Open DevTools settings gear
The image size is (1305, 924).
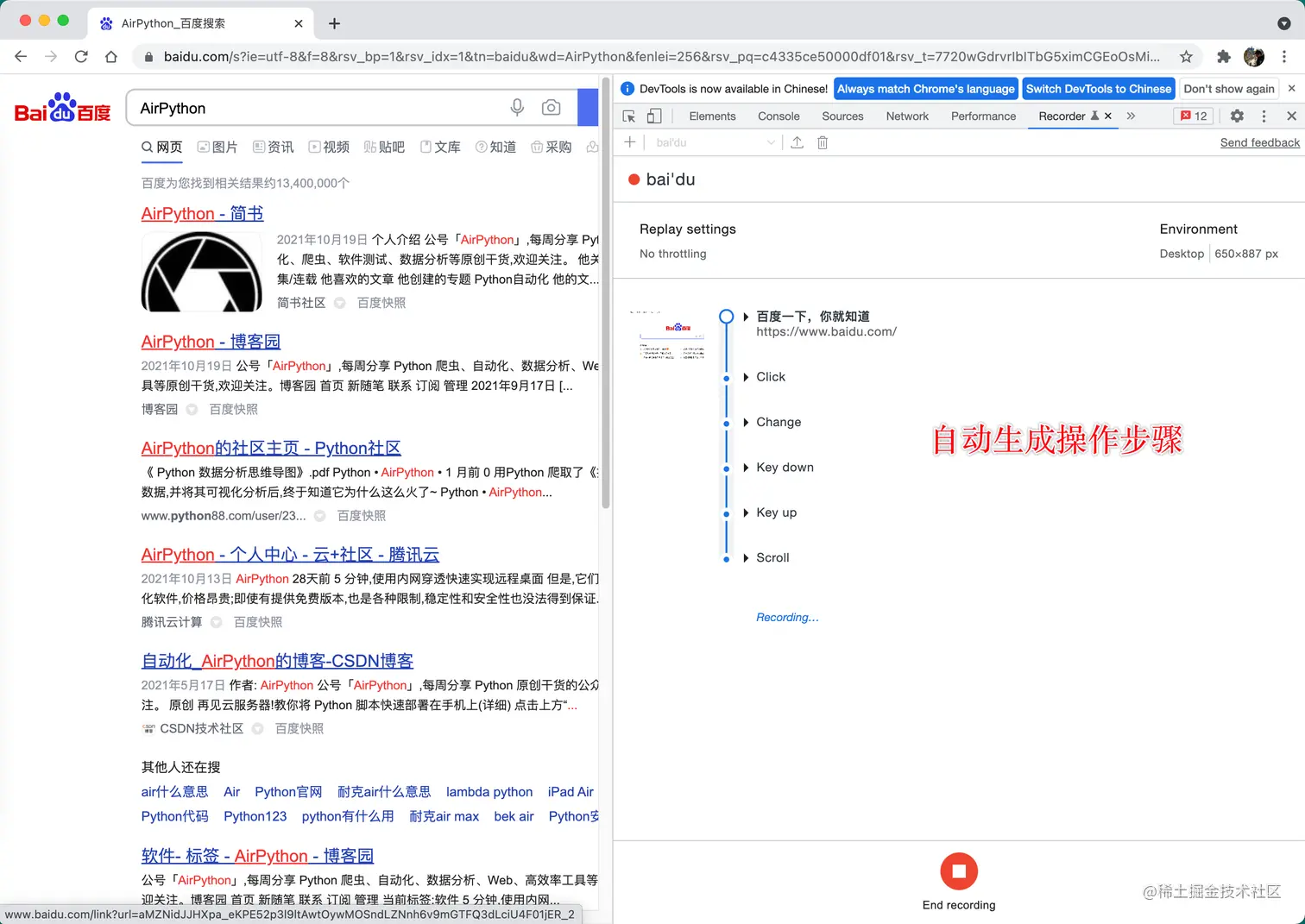click(1237, 116)
